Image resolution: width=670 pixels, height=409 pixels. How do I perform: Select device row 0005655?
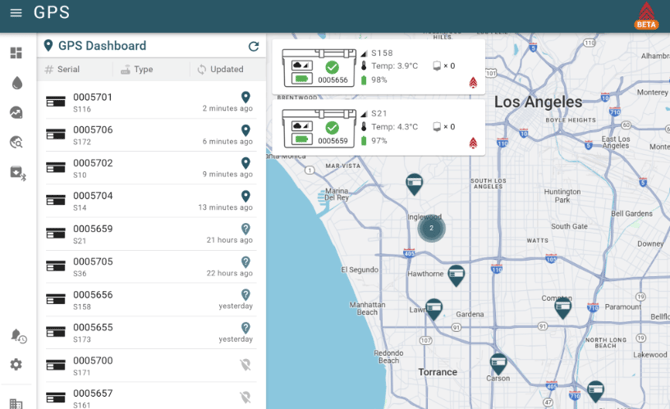[151, 332]
